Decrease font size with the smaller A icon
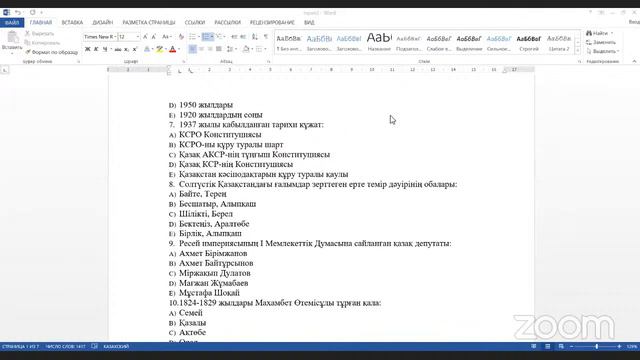Screen dimensions: 640x360 [x=154, y=37]
